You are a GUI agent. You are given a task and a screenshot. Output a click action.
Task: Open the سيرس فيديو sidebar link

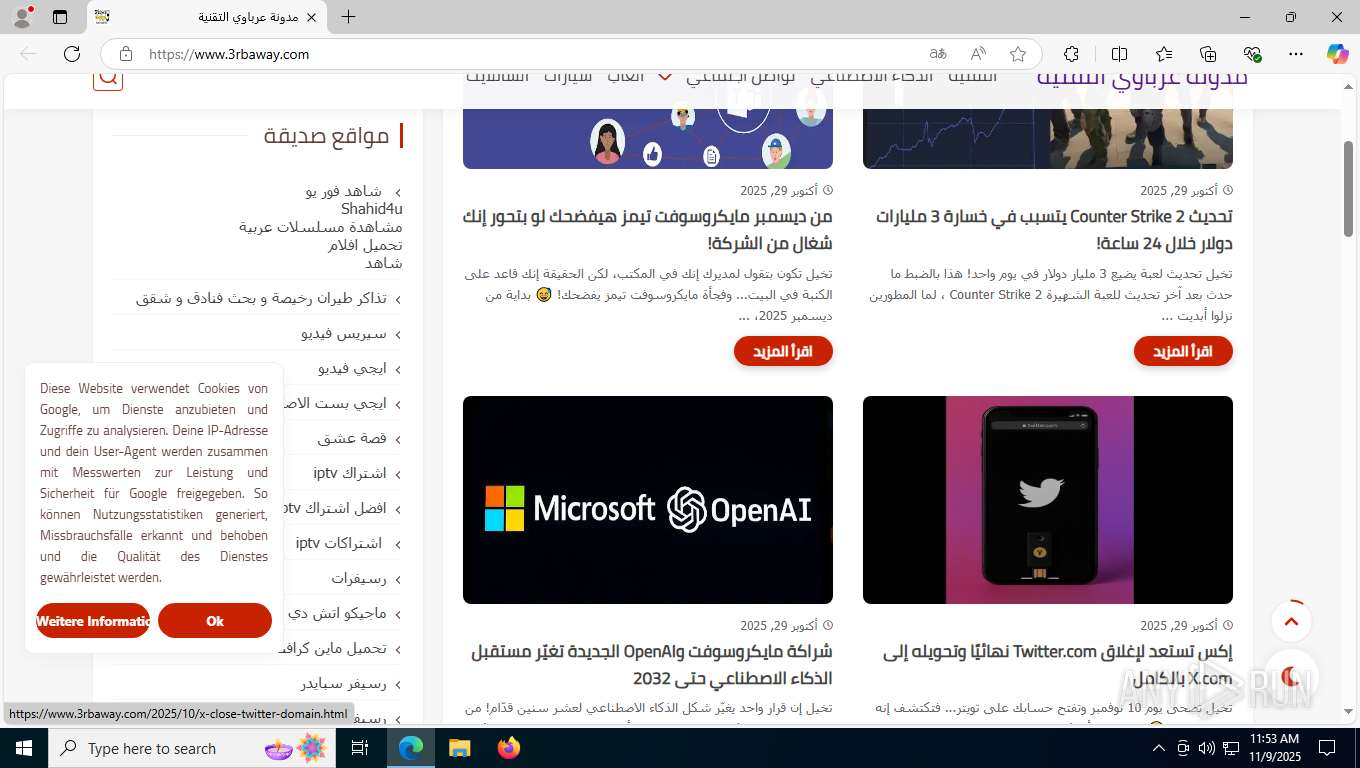pos(343,333)
